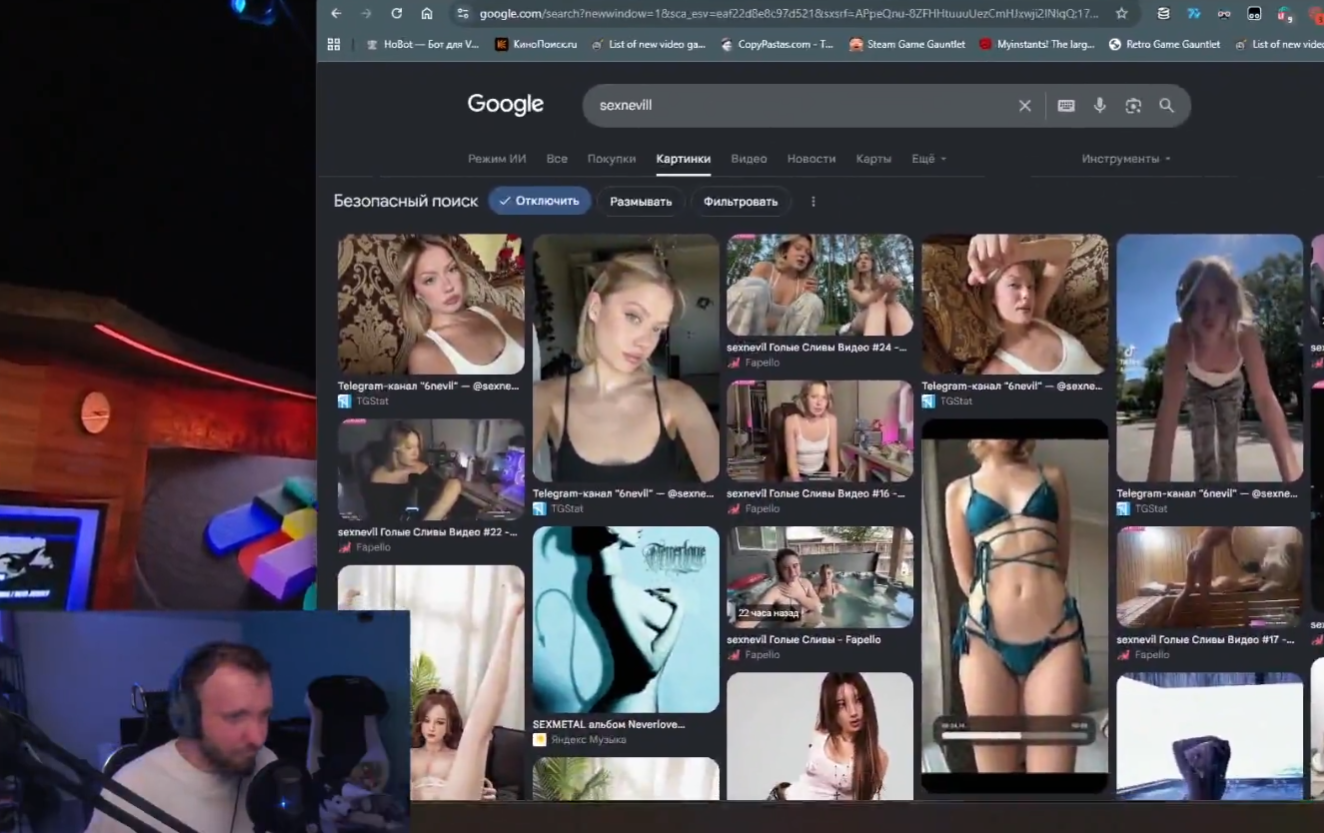Switch to the Все results tab
Viewport: 1324px width, 833px height.
coord(557,159)
